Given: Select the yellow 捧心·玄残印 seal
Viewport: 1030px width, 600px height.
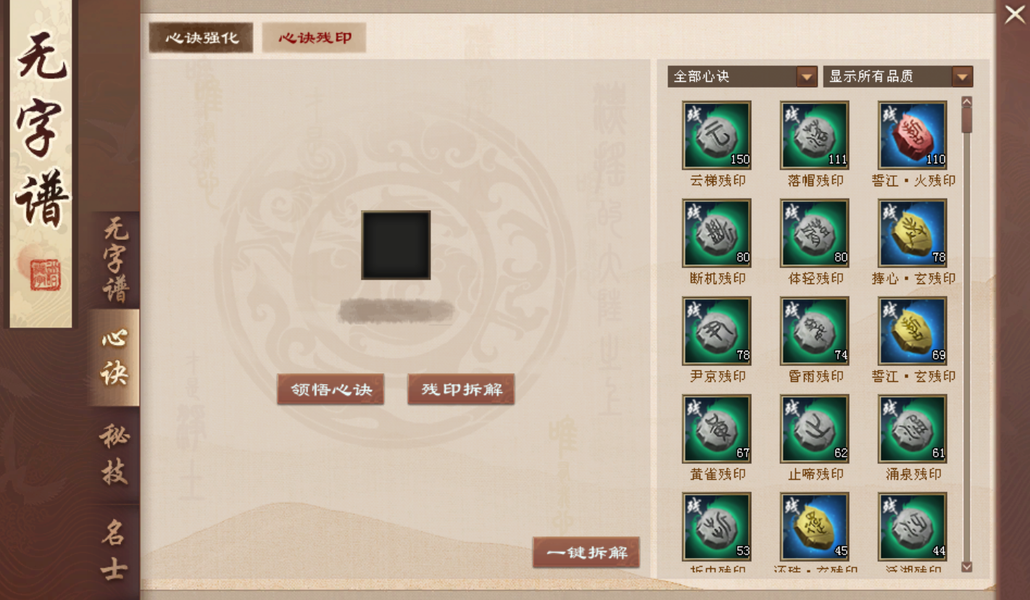Looking at the screenshot, I should [x=912, y=233].
